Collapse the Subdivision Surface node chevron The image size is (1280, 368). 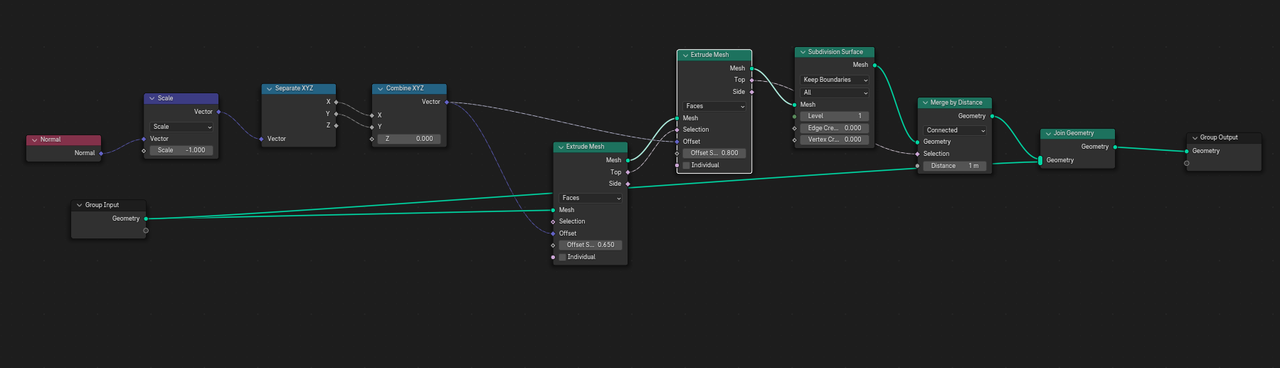[x=803, y=52]
